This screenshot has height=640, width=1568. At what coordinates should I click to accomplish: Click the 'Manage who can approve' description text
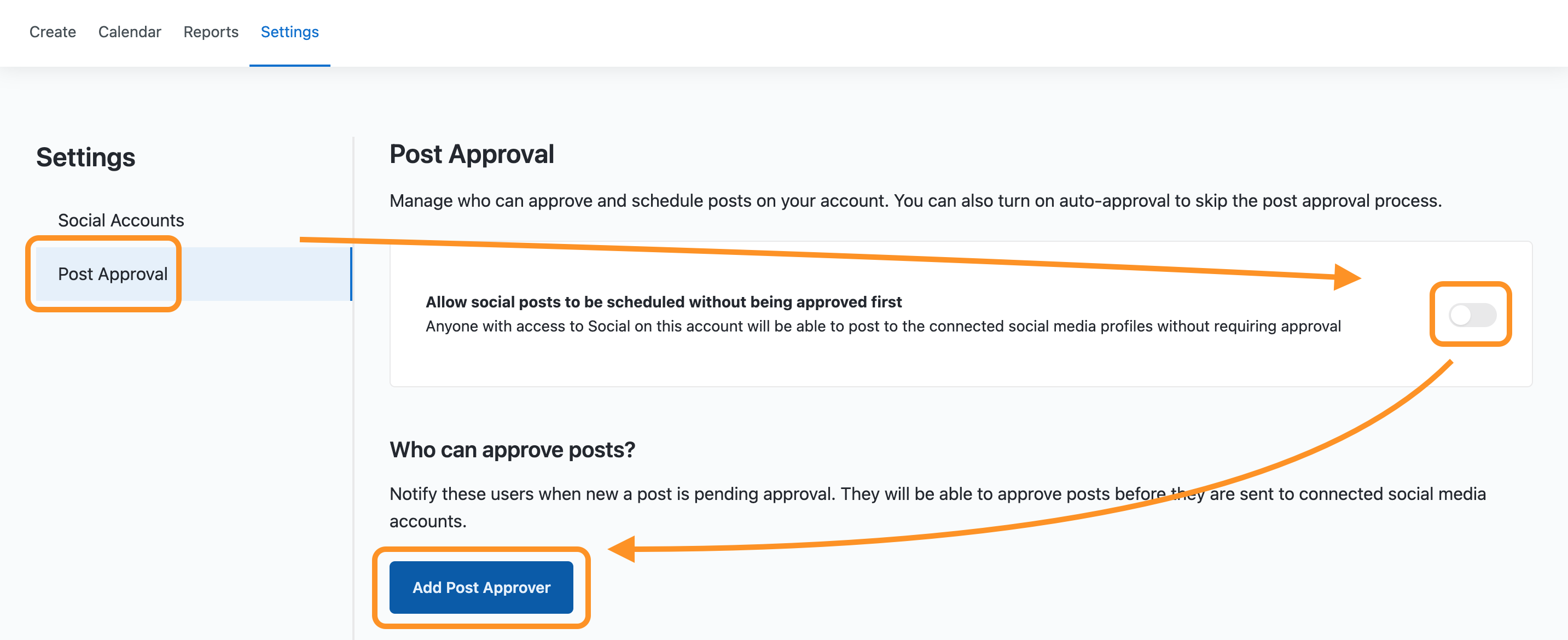[x=915, y=201]
